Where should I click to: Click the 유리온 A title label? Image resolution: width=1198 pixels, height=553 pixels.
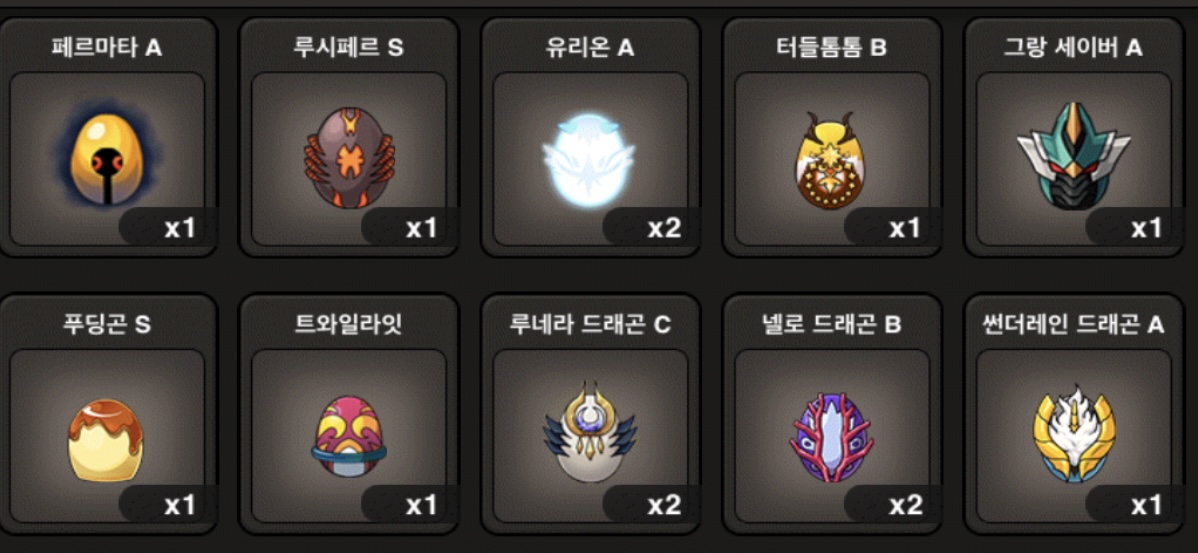click(591, 48)
